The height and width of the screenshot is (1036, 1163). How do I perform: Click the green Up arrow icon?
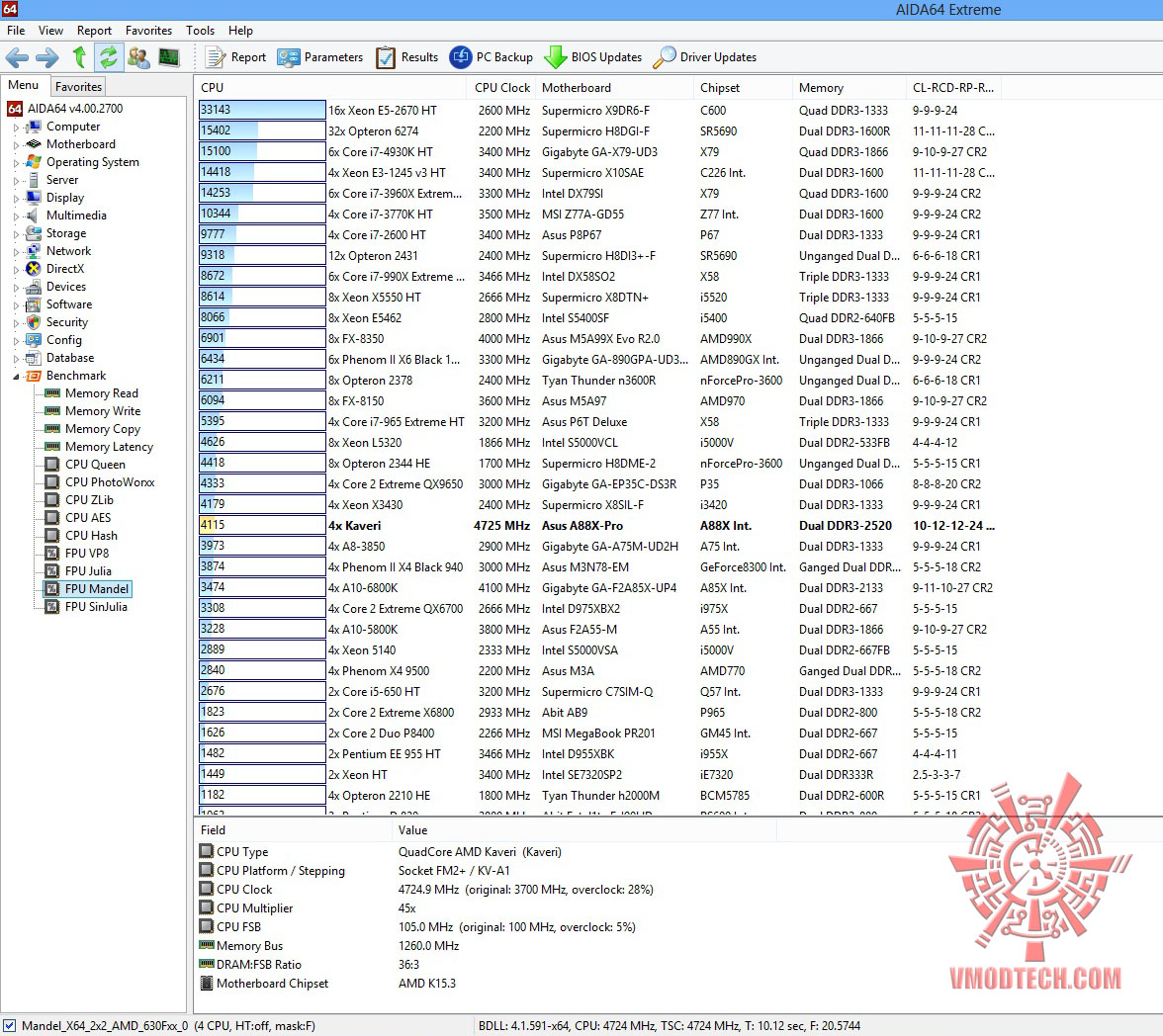(x=79, y=57)
